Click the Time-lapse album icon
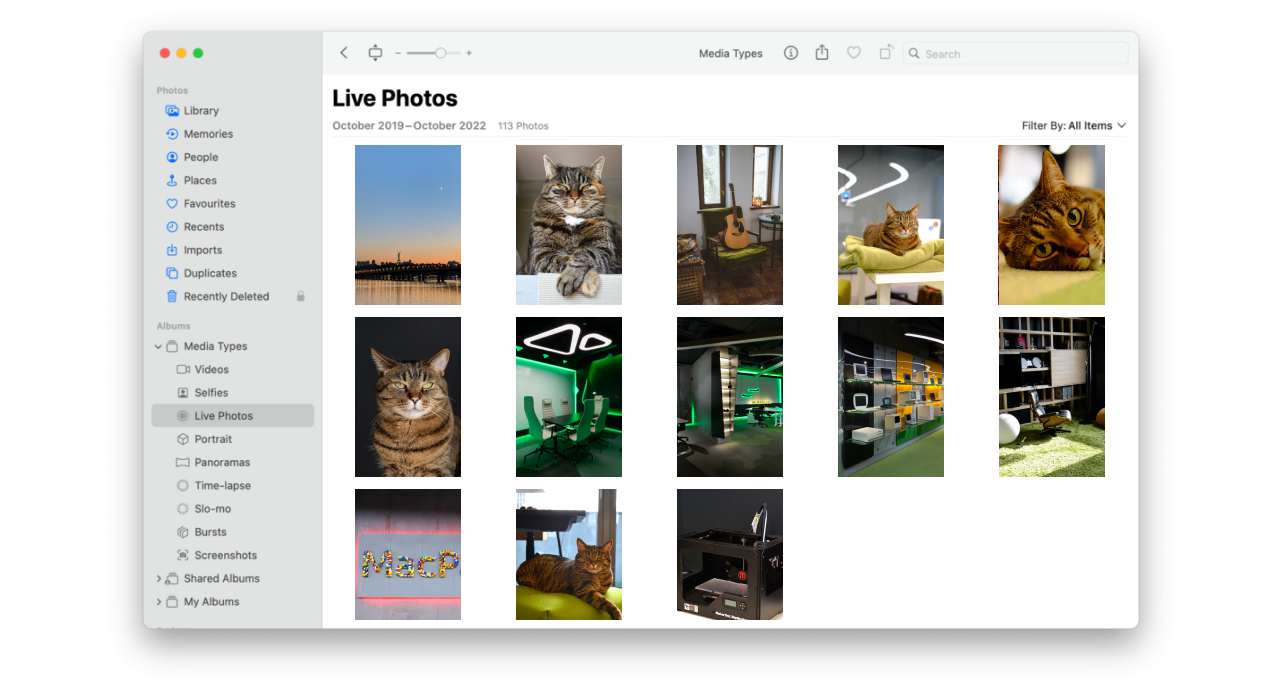 (183, 485)
